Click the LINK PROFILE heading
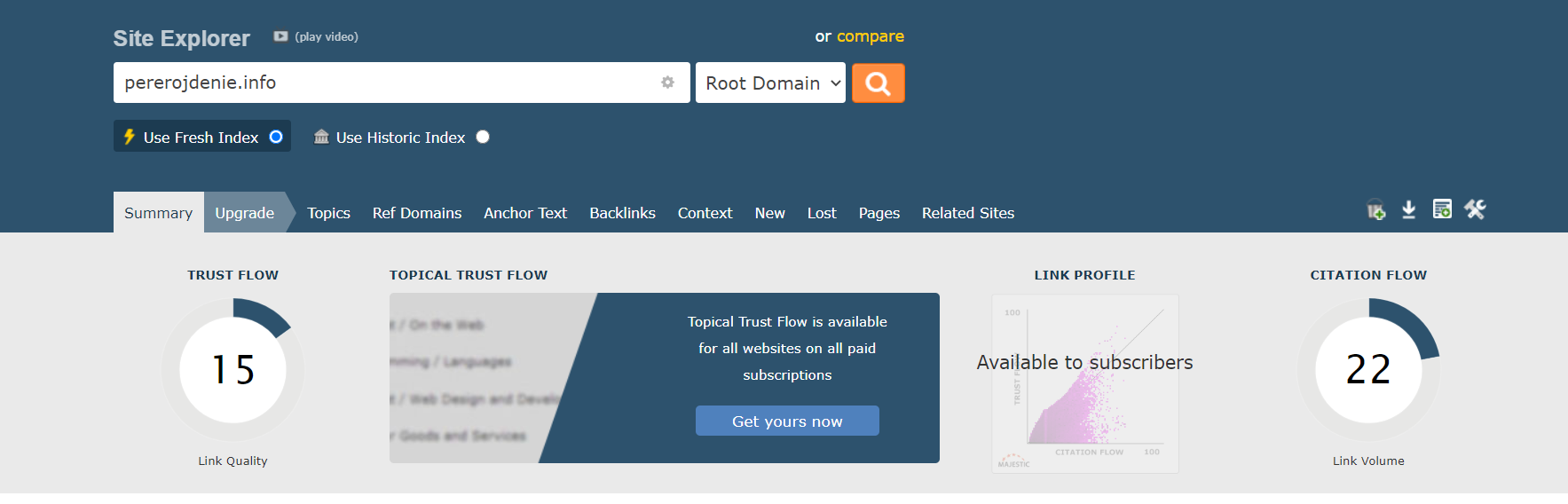This screenshot has width=1568, height=504. click(1084, 275)
